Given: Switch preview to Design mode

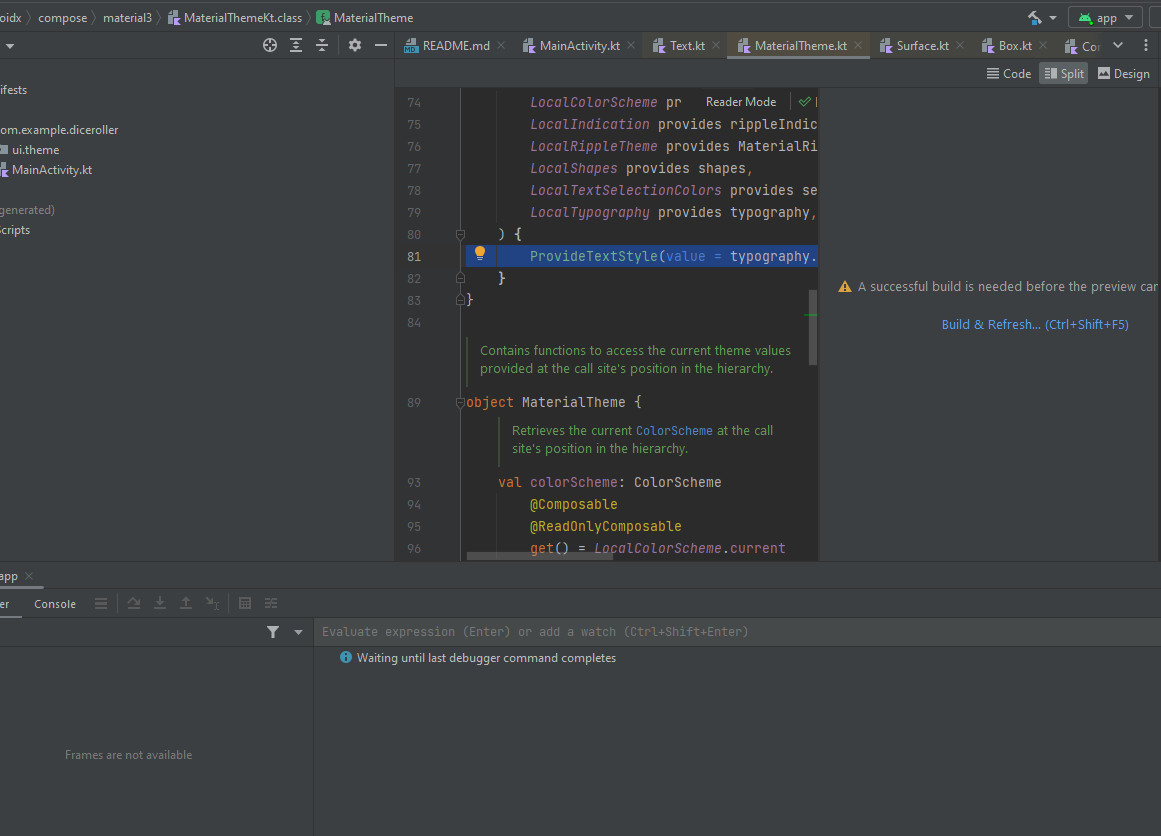Looking at the screenshot, I should tap(1123, 73).
